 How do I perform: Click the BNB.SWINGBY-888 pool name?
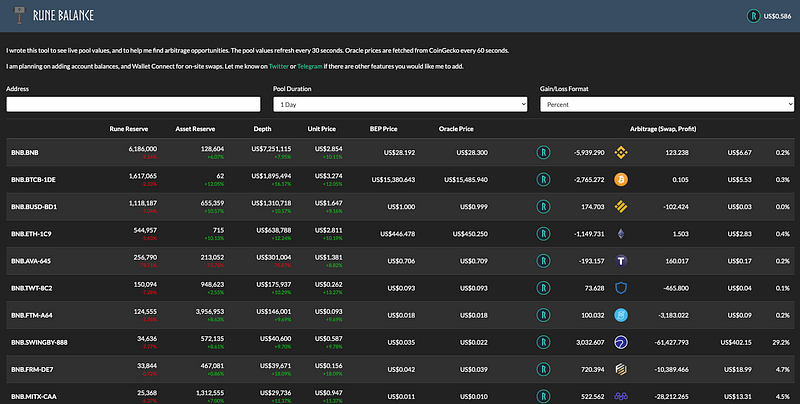[39, 342]
